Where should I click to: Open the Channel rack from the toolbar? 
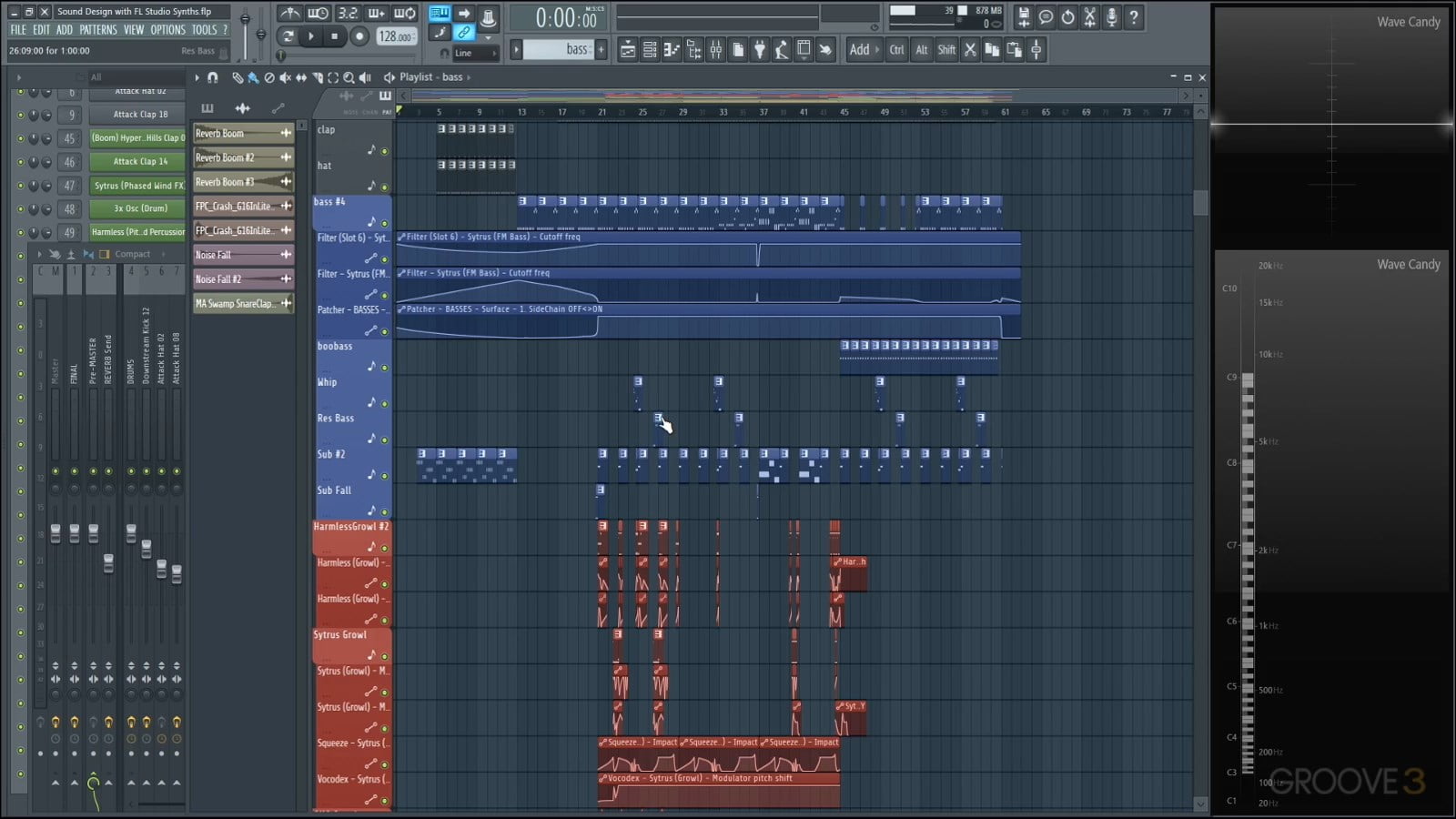[650, 49]
